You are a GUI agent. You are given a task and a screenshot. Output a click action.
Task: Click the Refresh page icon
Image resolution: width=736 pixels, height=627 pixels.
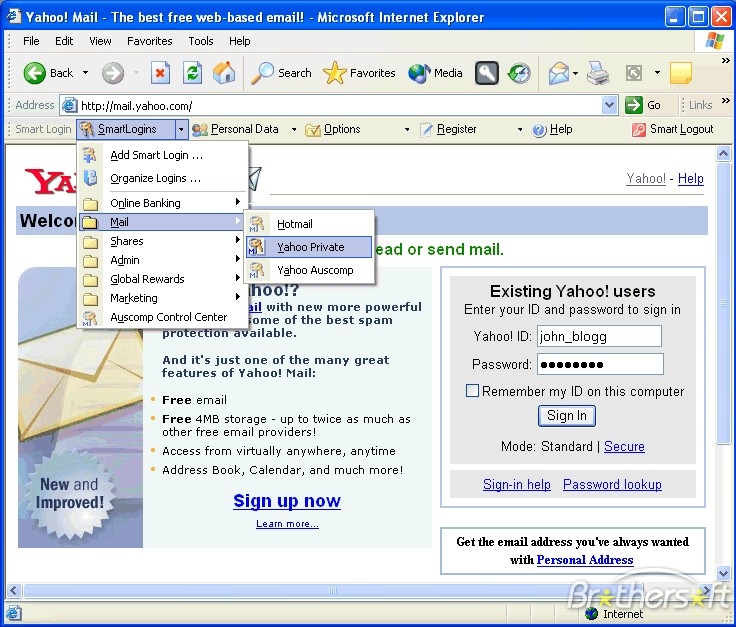tap(192, 73)
